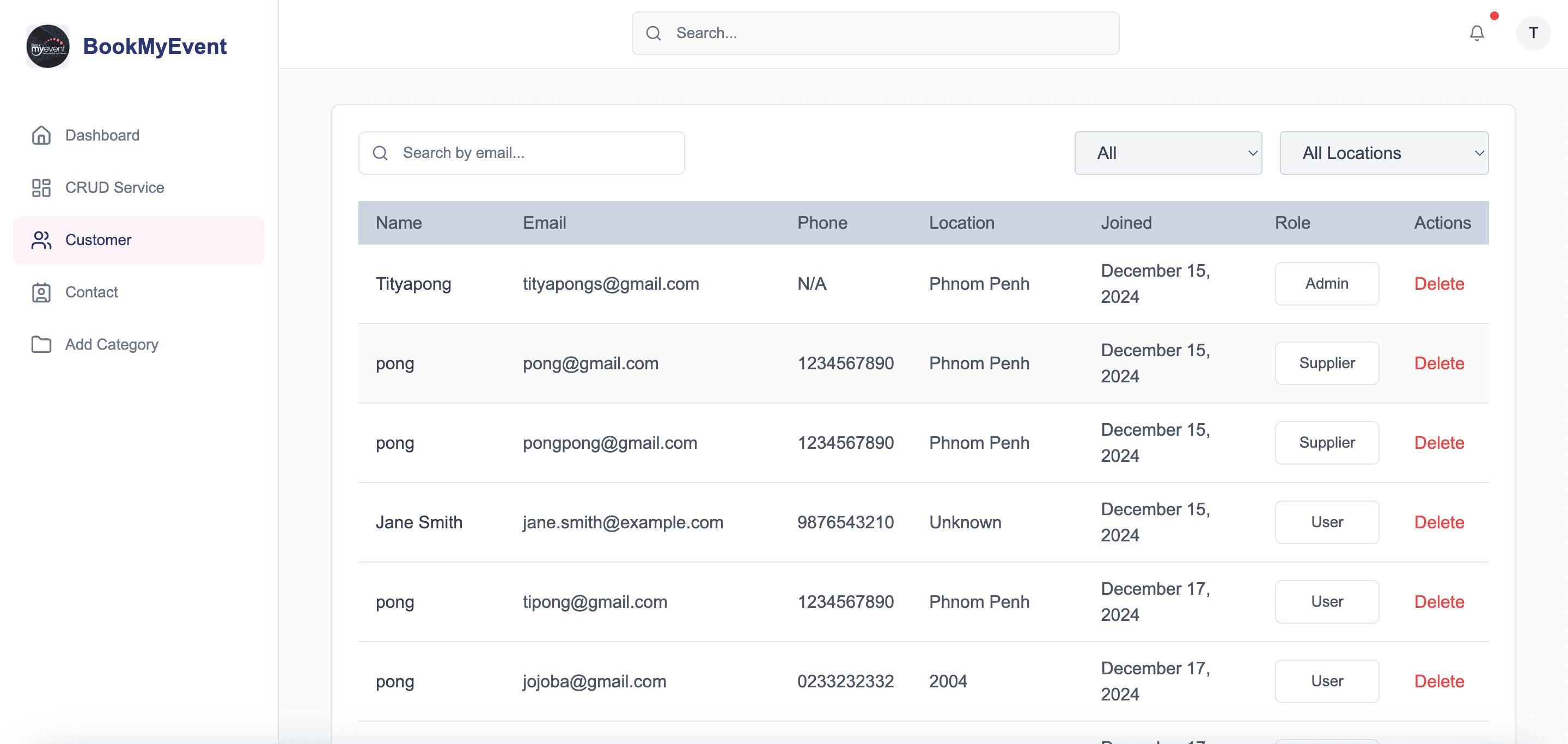Image resolution: width=1568 pixels, height=744 pixels.
Task: Open notifications bell icon
Action: point(1476,33)
